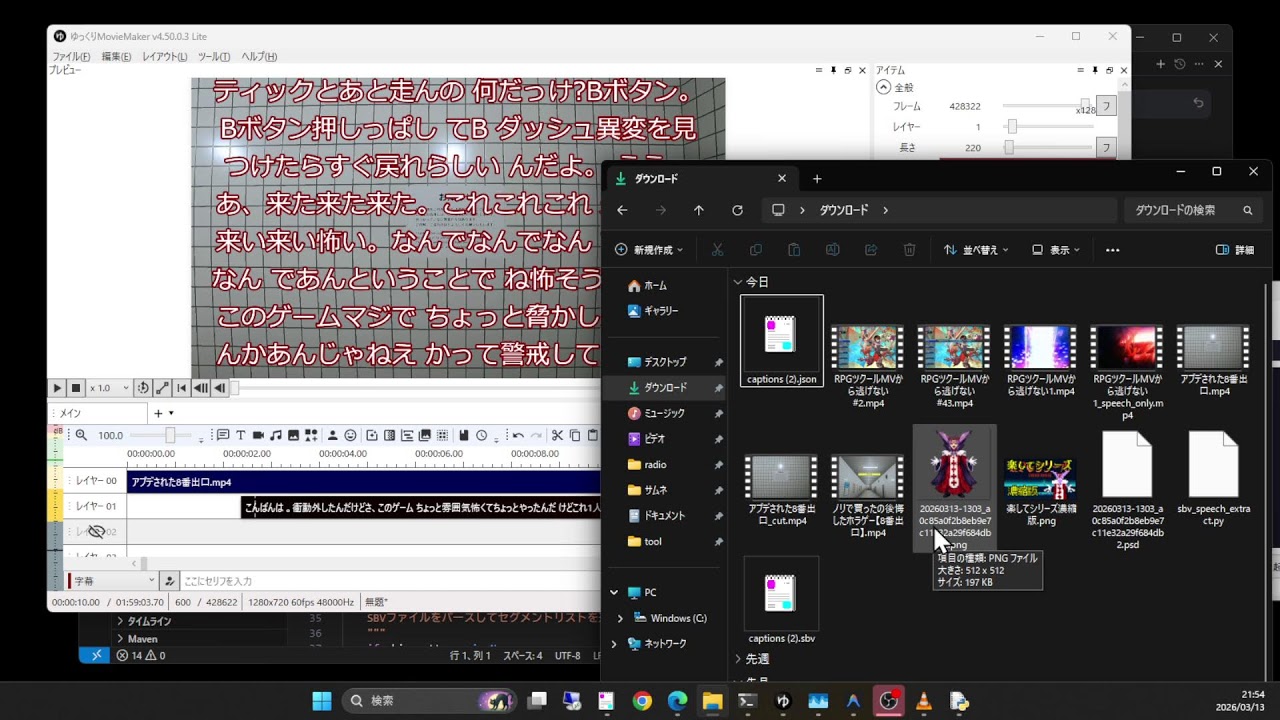Viewport: 1280px width, 720px height.
Task: Add a face/expression item with the smiley icon
Action: [x=350, y=435]
